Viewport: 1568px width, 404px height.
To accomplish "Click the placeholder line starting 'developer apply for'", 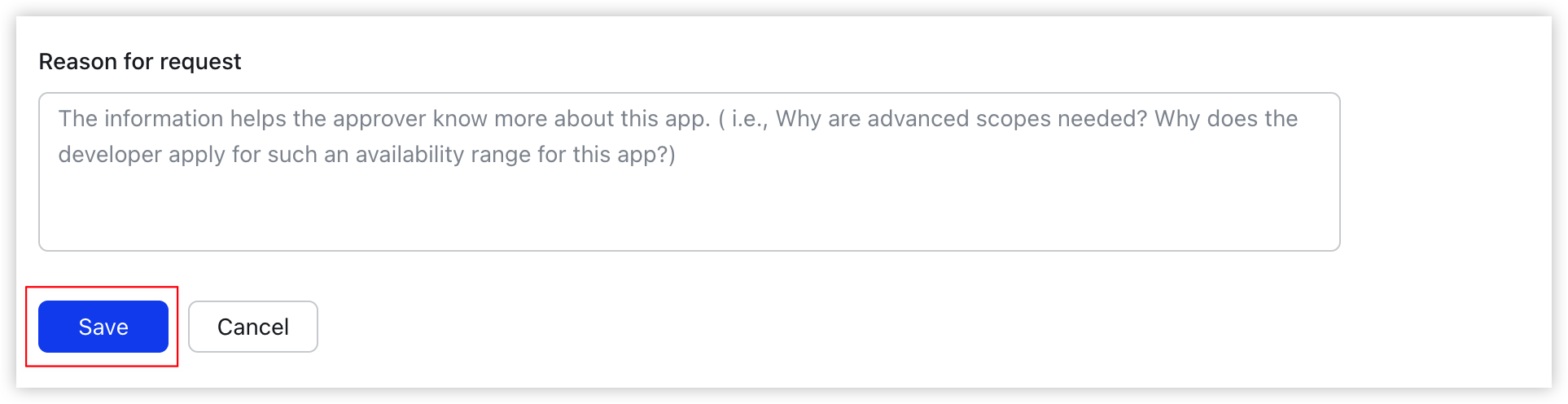I will tap(367, 155).
